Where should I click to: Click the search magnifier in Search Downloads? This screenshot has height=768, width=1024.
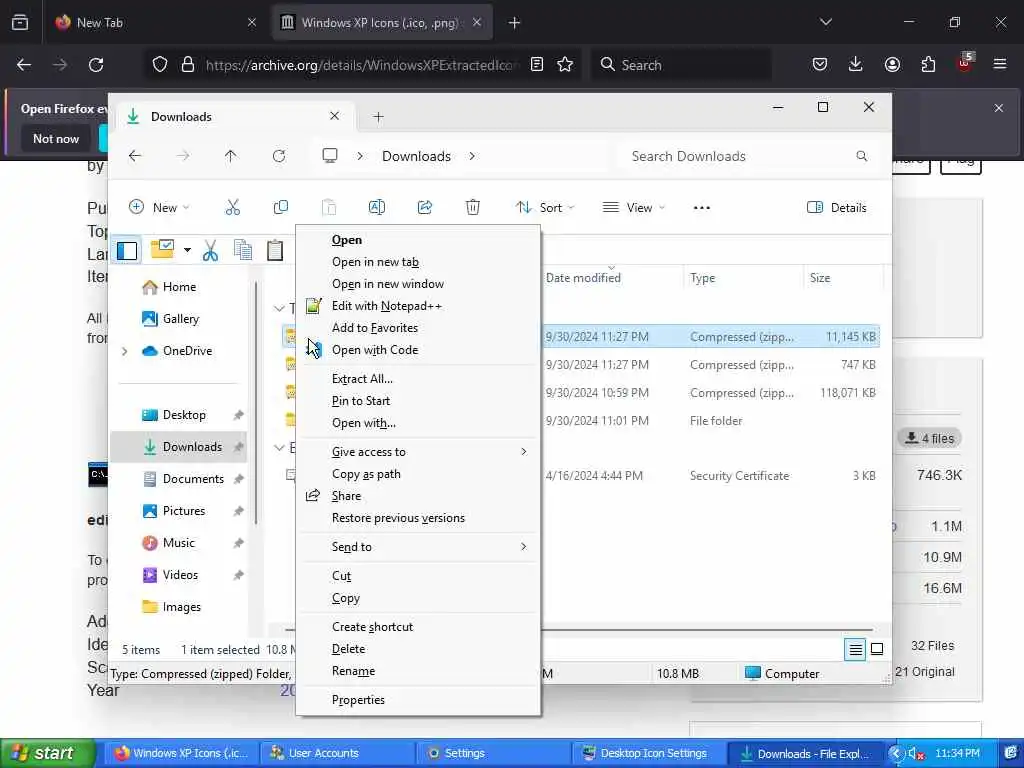861,156
